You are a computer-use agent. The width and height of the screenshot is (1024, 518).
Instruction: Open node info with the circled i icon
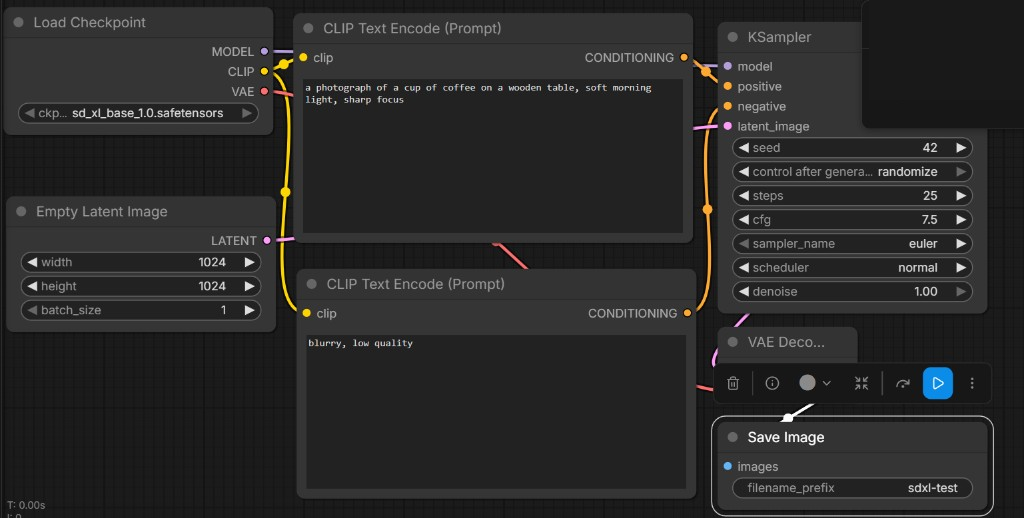[772, 383]
